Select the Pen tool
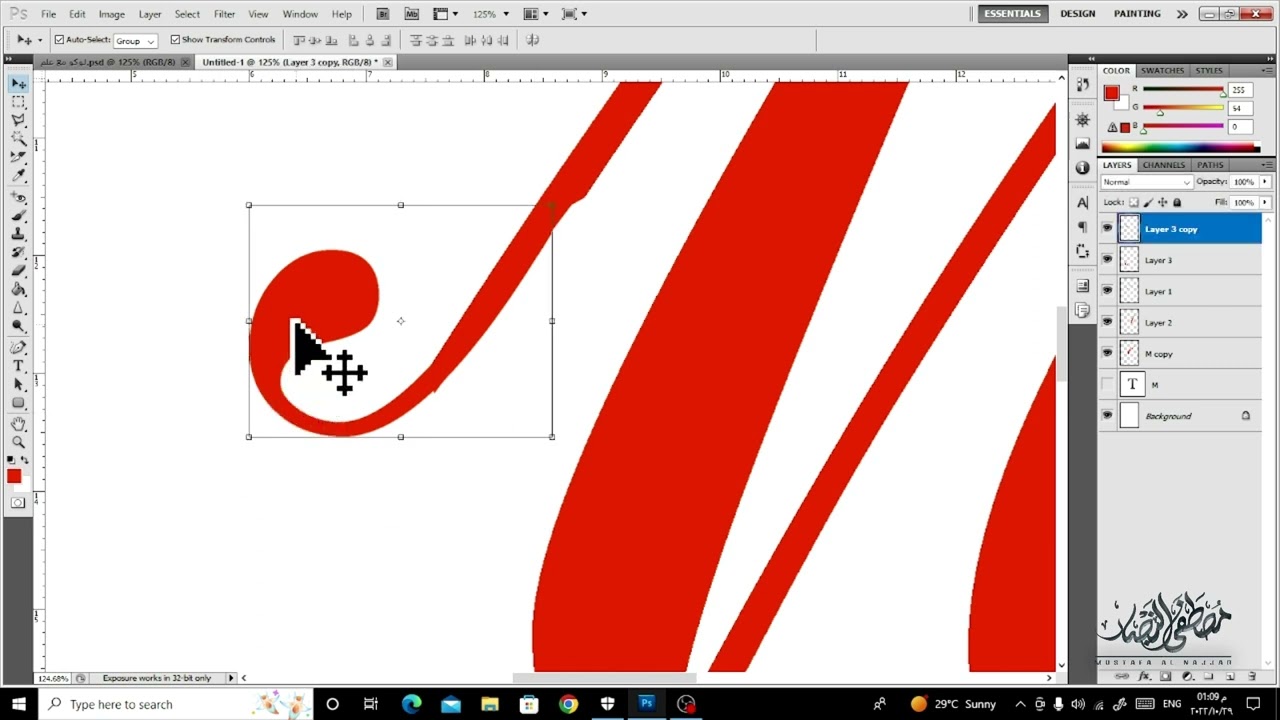 [18, 348]
